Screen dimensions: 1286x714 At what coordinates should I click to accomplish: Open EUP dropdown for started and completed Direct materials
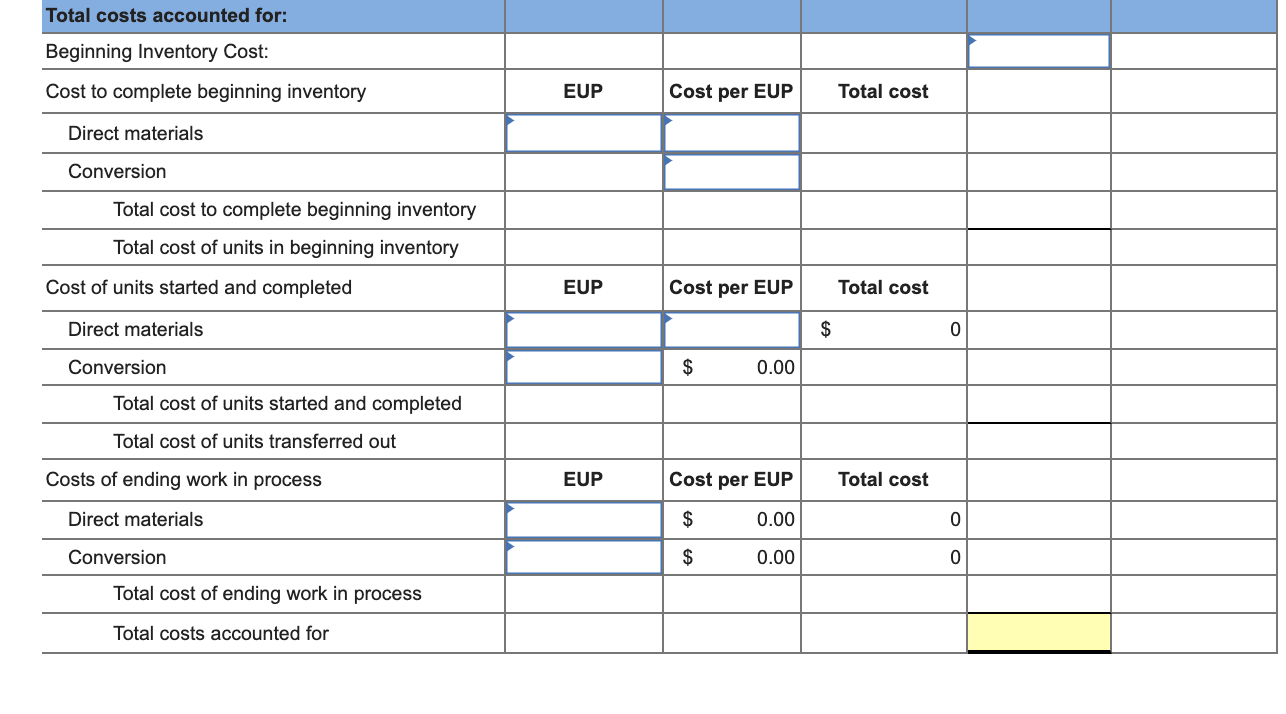pyautogui.click(x=584, y=329)
